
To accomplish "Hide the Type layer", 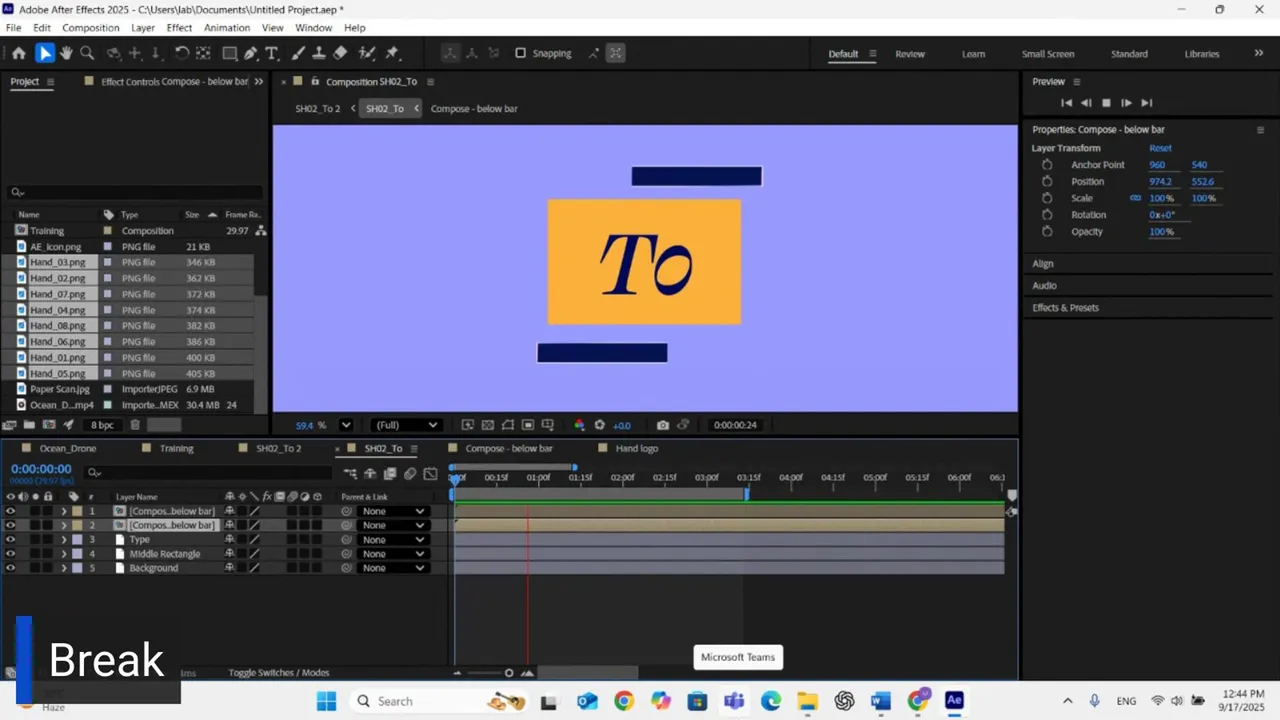I will coord(11,539).
